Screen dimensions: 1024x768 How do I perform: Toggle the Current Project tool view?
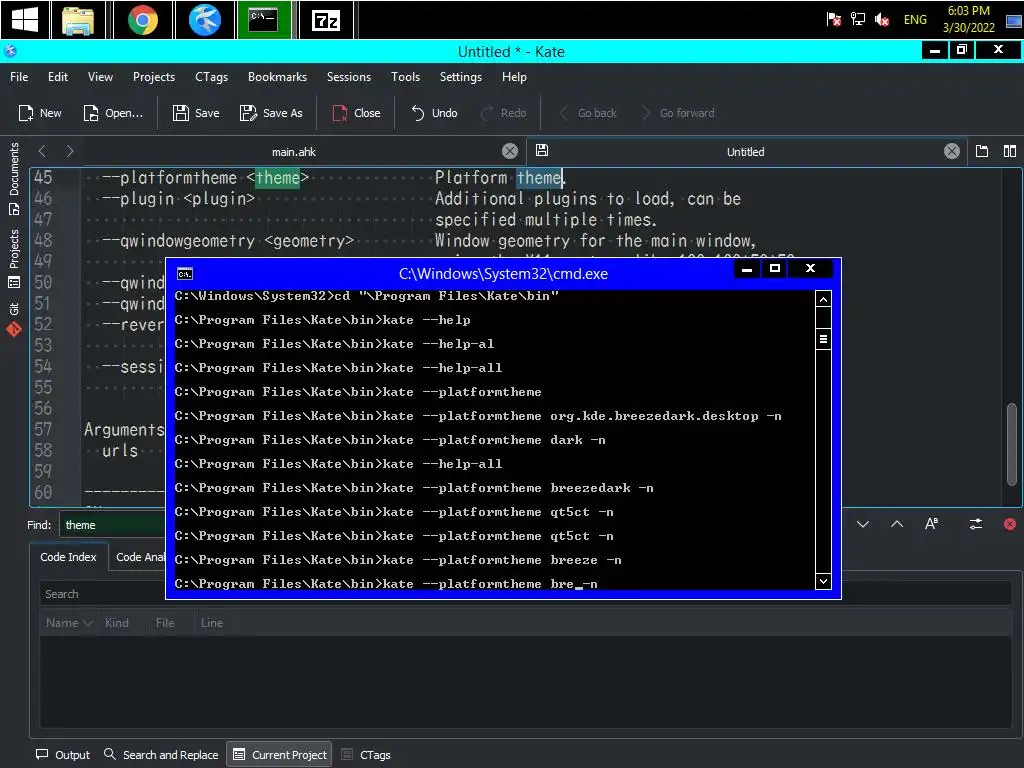click(x=280, y=754)
